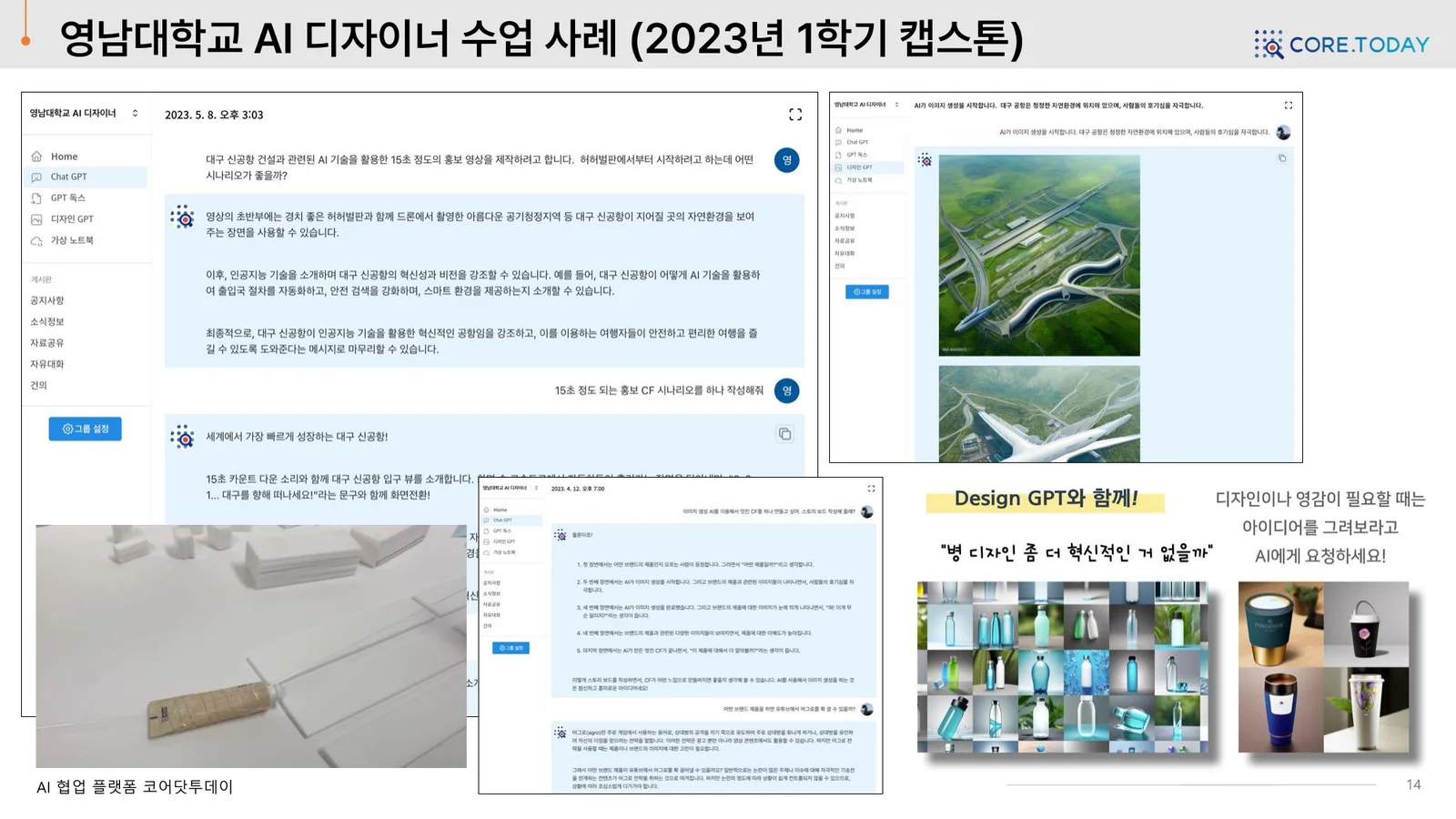Copy the 세계에서 가장 빠르게 response with copy icon

(784, 434)
